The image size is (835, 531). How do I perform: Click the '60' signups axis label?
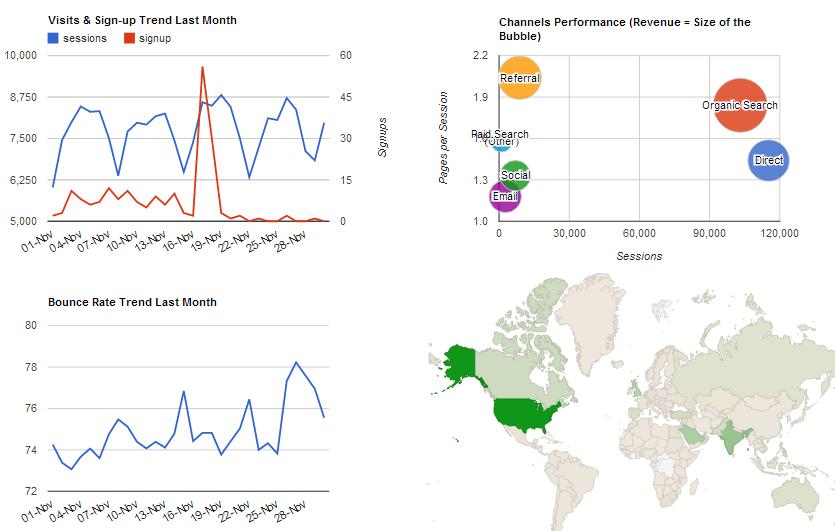346,55
